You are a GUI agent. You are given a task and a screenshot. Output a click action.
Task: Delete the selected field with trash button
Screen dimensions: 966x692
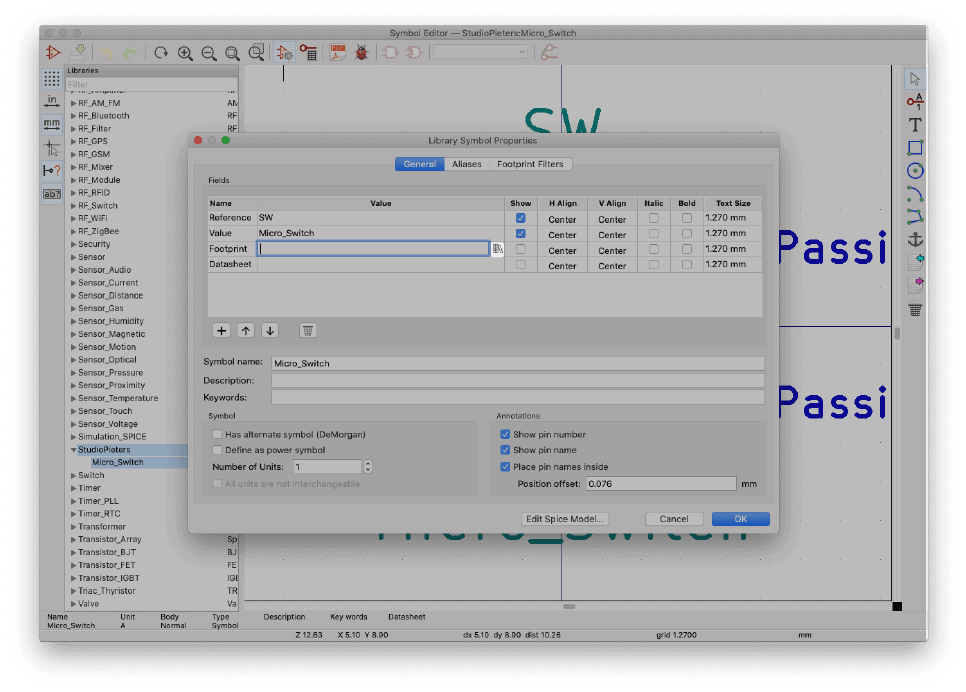pos(307,331)
